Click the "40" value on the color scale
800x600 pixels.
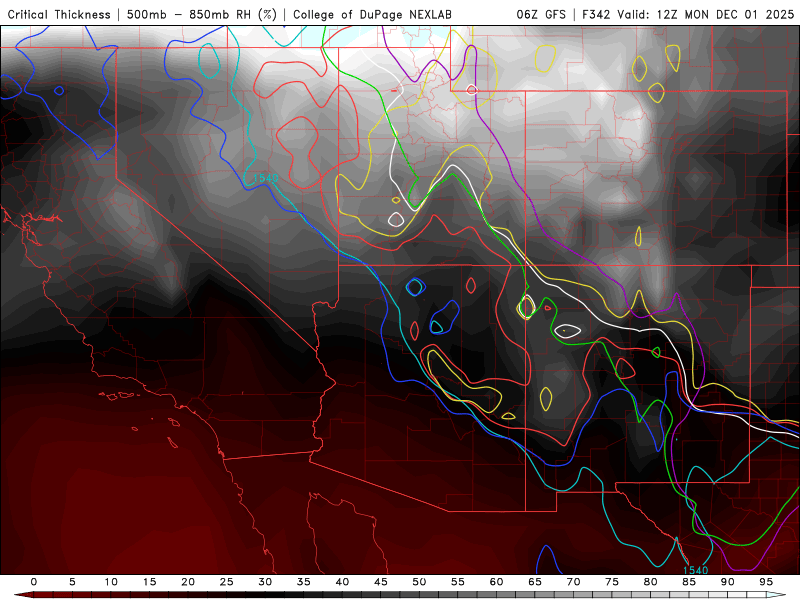[342, 582]
